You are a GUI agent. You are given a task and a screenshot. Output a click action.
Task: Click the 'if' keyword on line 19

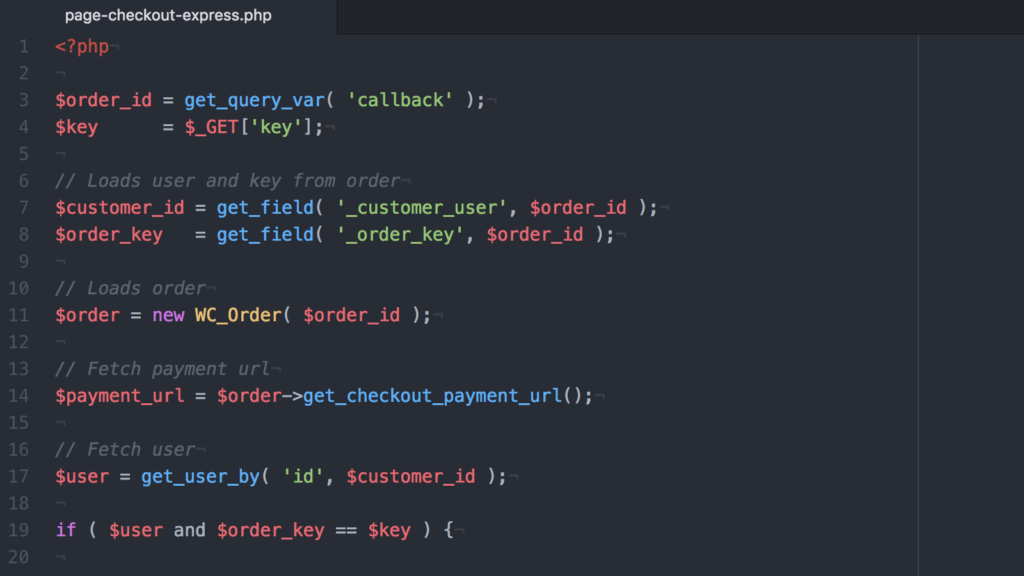66,530
